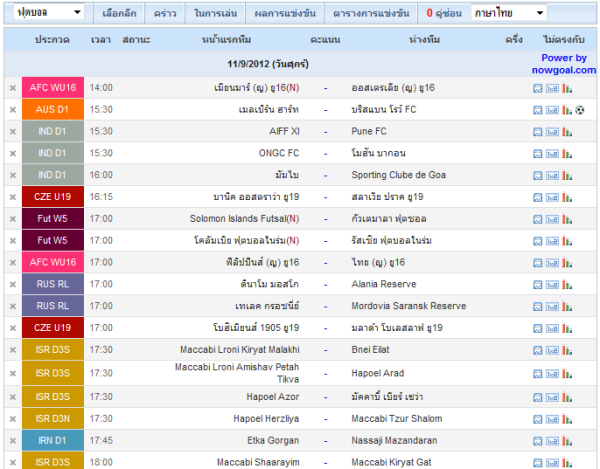Follow the Power by nowgoal.com link

tap(564, 64)
